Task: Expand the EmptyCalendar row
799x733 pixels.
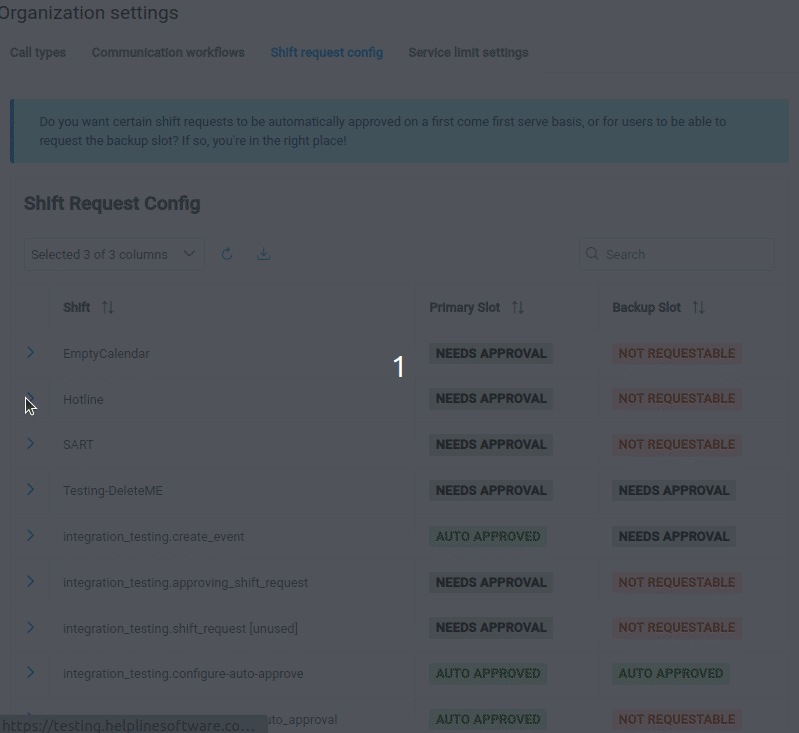Action: (31, 352)
